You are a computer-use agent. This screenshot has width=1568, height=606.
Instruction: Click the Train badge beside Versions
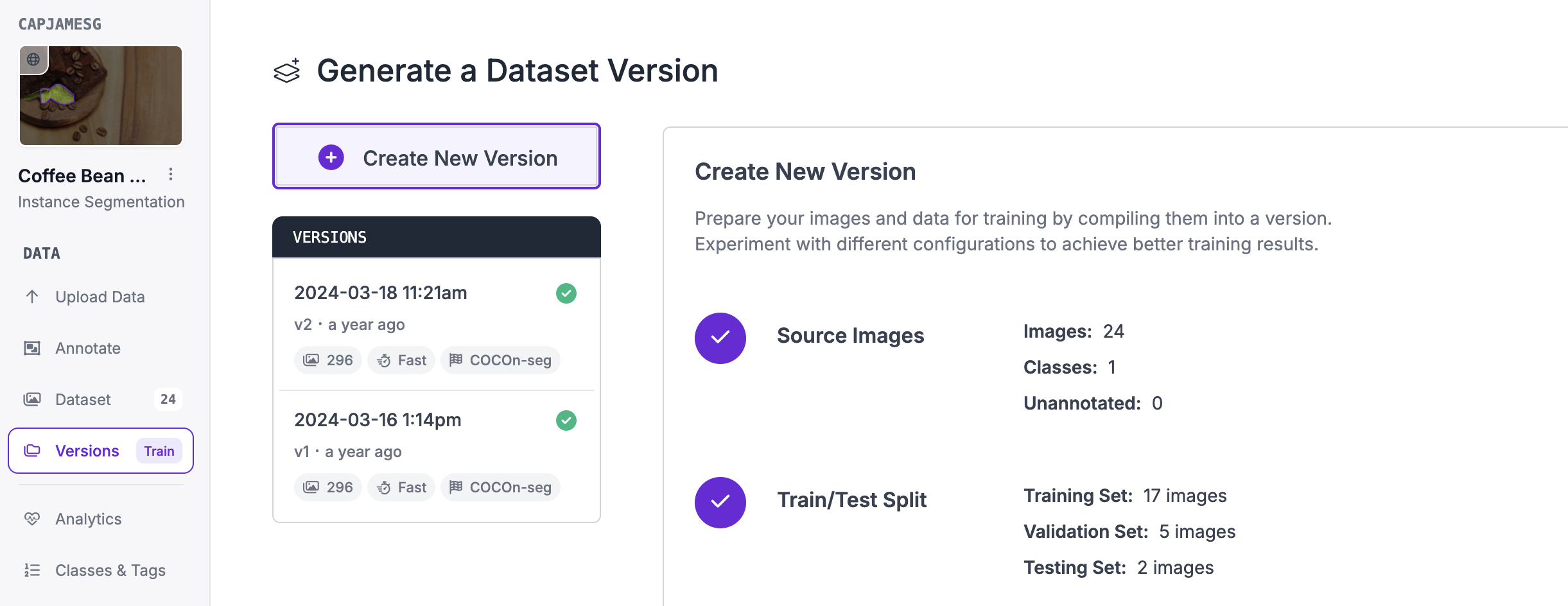pos(159,451)
